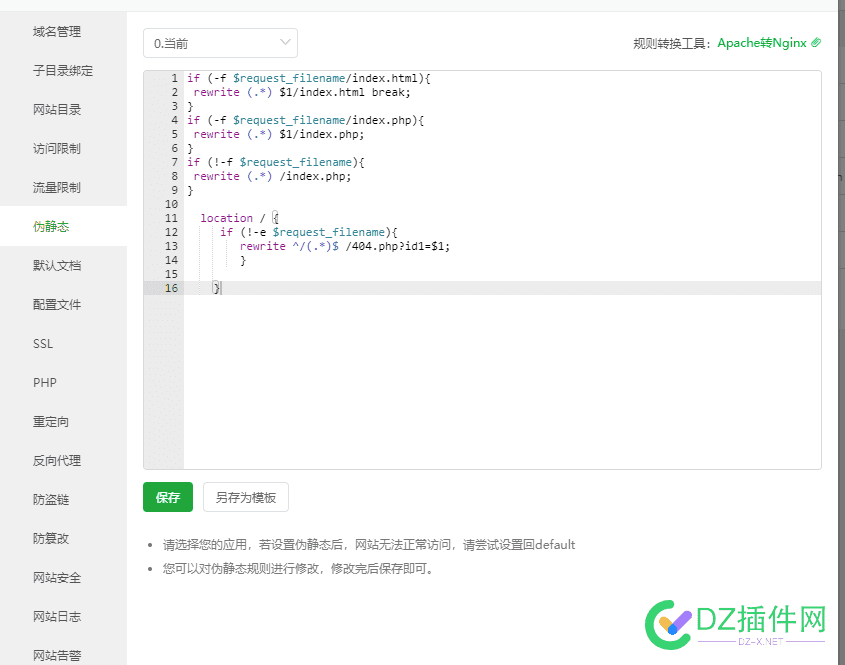Click the hint '您可以对伪静态规则进行修改'
Screen dimensions: 845x665
point(300,569)
